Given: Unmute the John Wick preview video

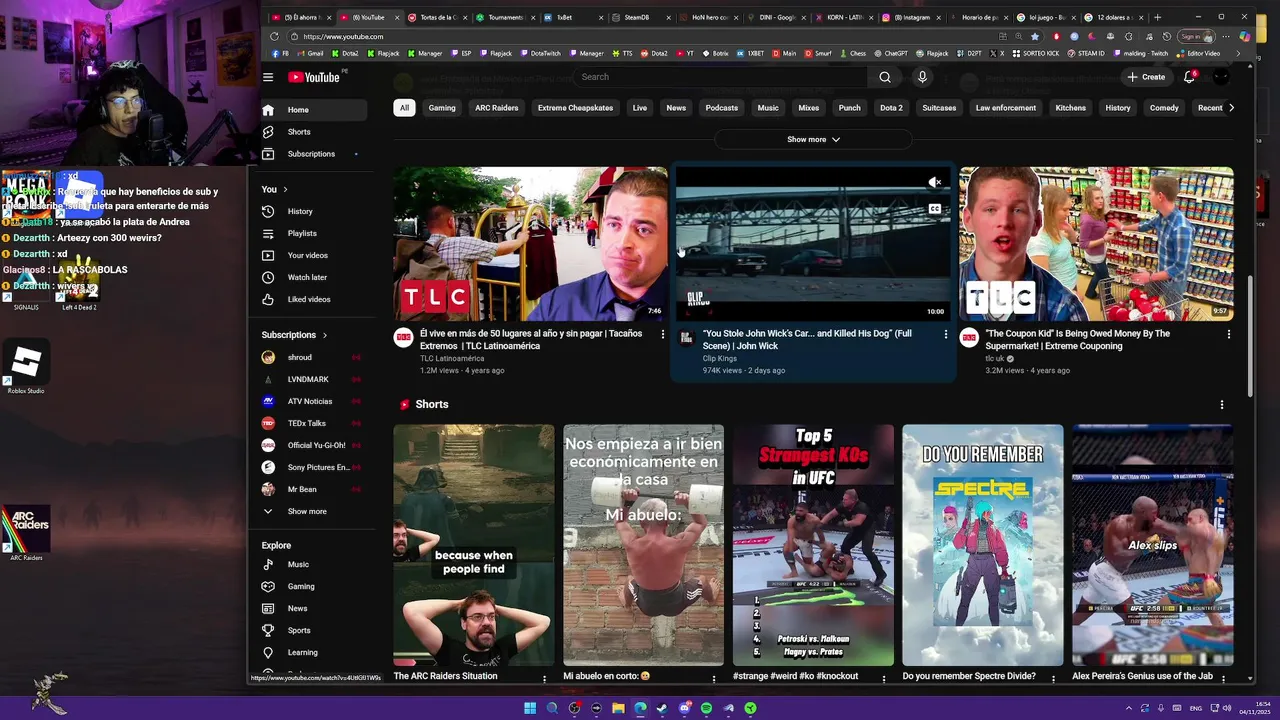Looking at the screenshot, I should pos(935,182).
